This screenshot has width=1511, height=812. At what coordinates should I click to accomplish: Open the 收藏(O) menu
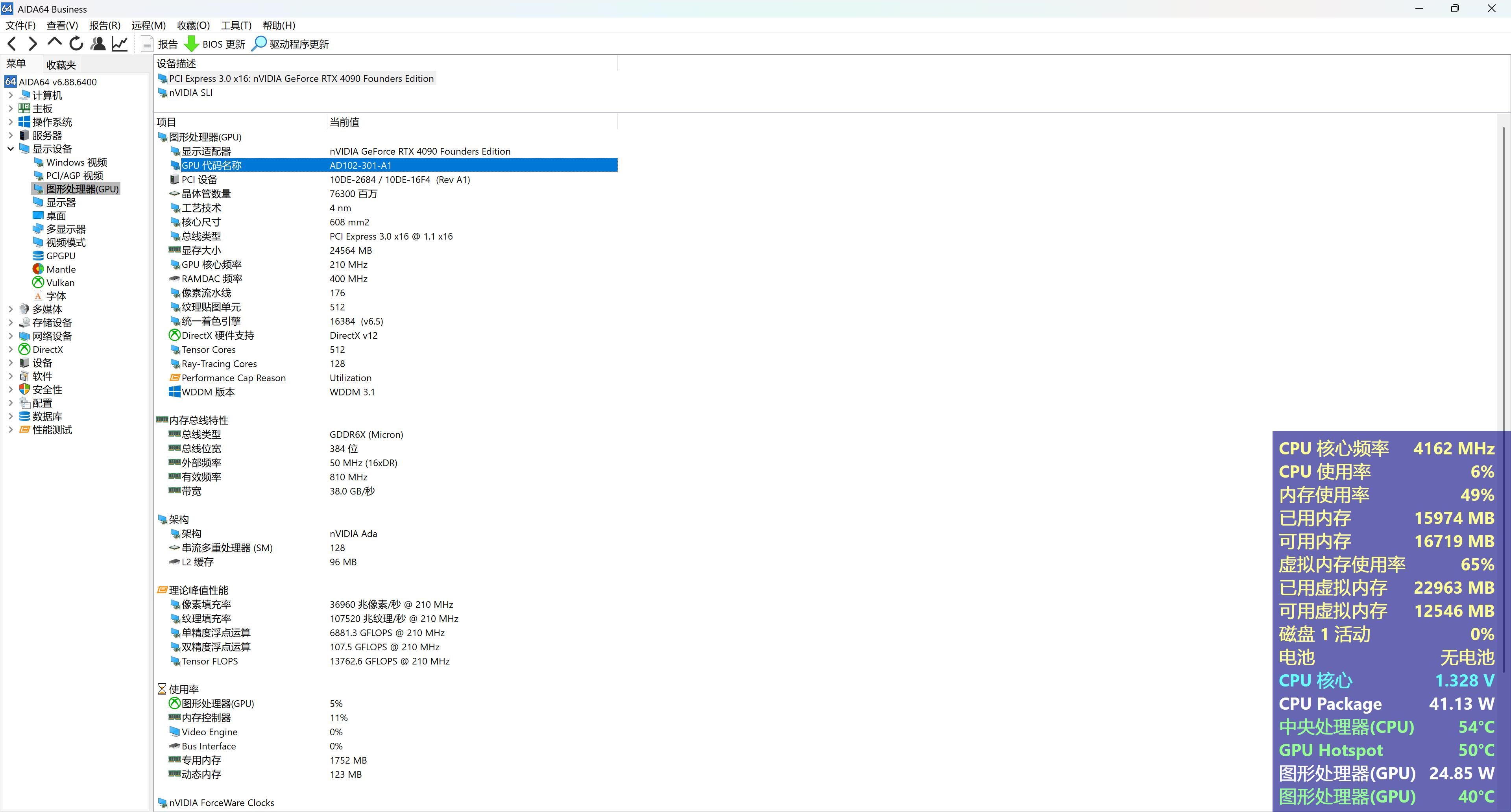(194, 25)
